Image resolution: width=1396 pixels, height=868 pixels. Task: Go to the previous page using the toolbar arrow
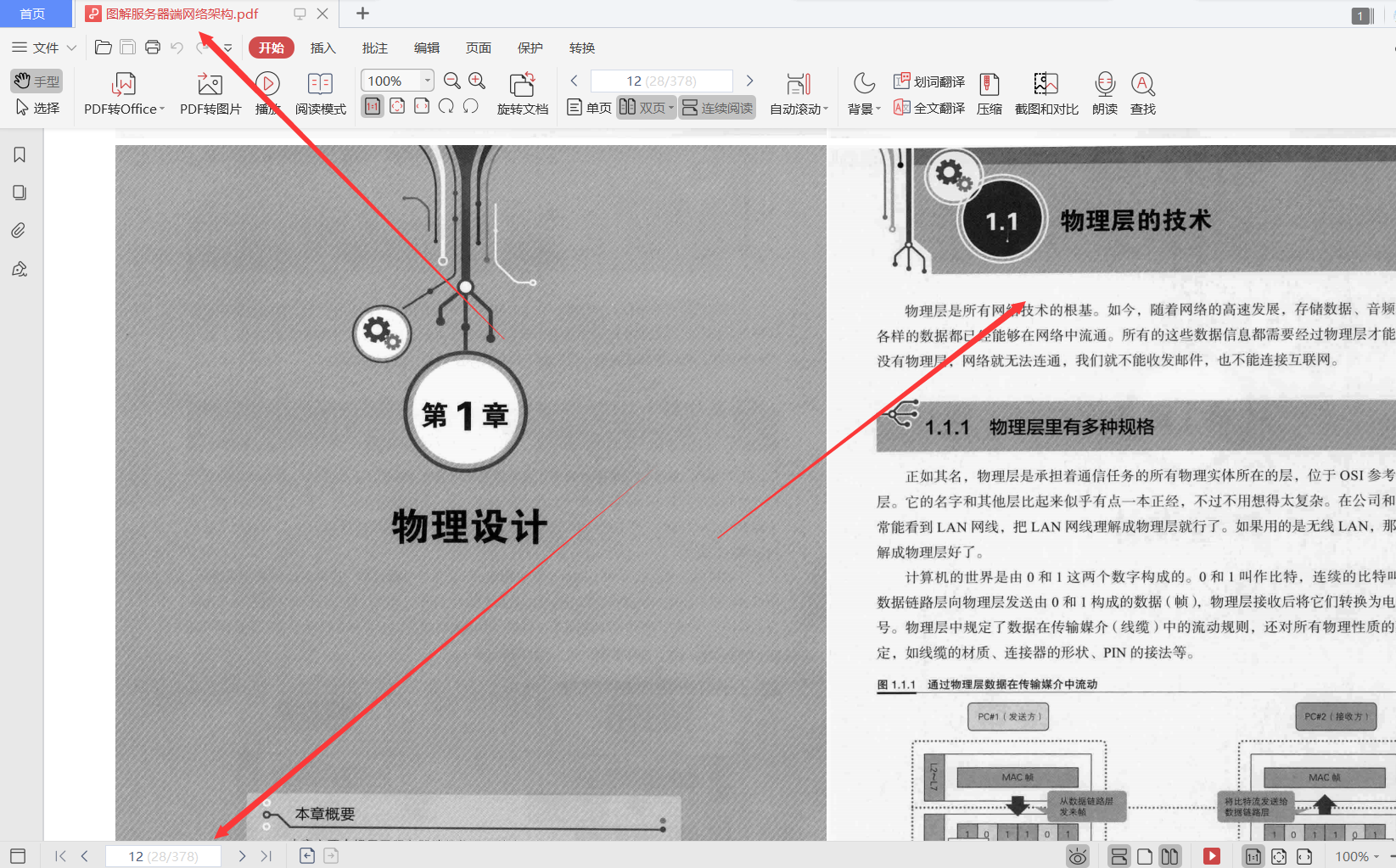pyautogui.click(x=575, y=81)
